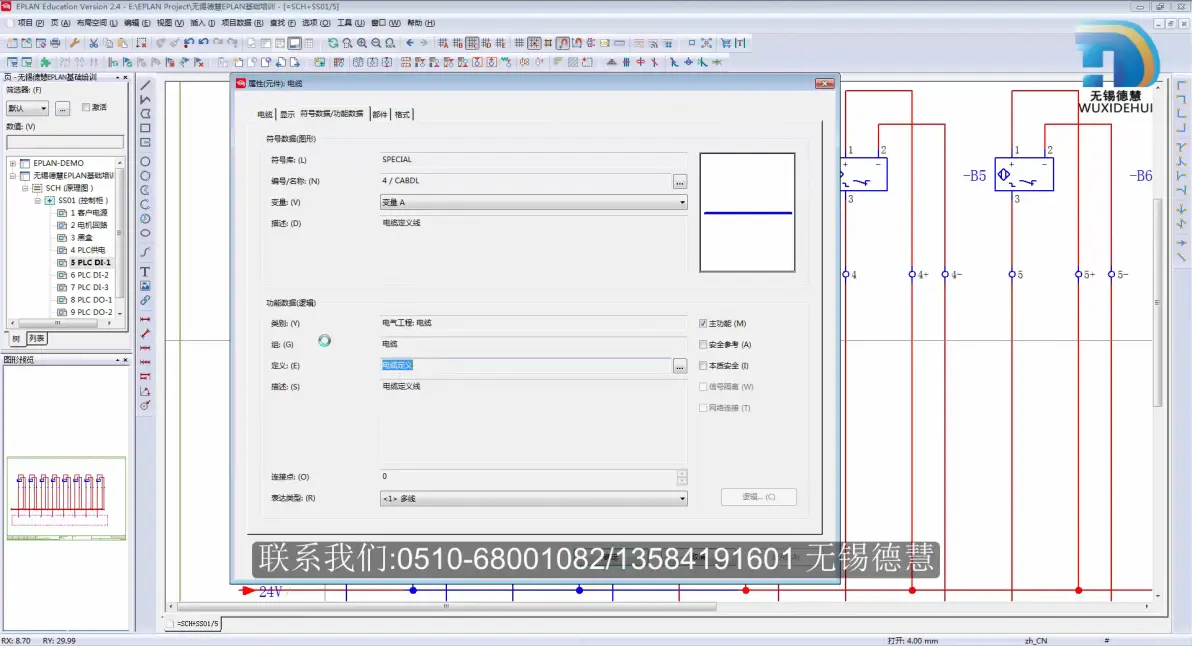This screenshot has height=646, width=1192.
Task: Collapse the SCH (原理图) node
Action: [25, 188]
